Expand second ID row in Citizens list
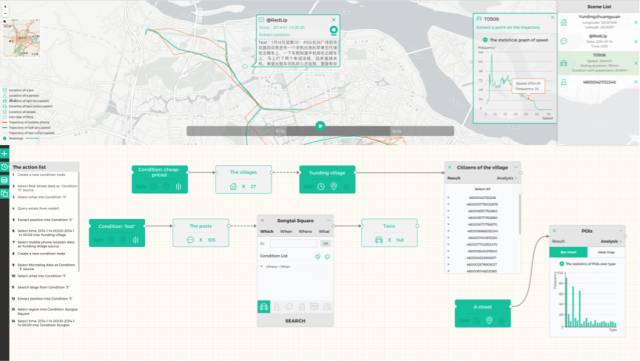 [449, 204]
